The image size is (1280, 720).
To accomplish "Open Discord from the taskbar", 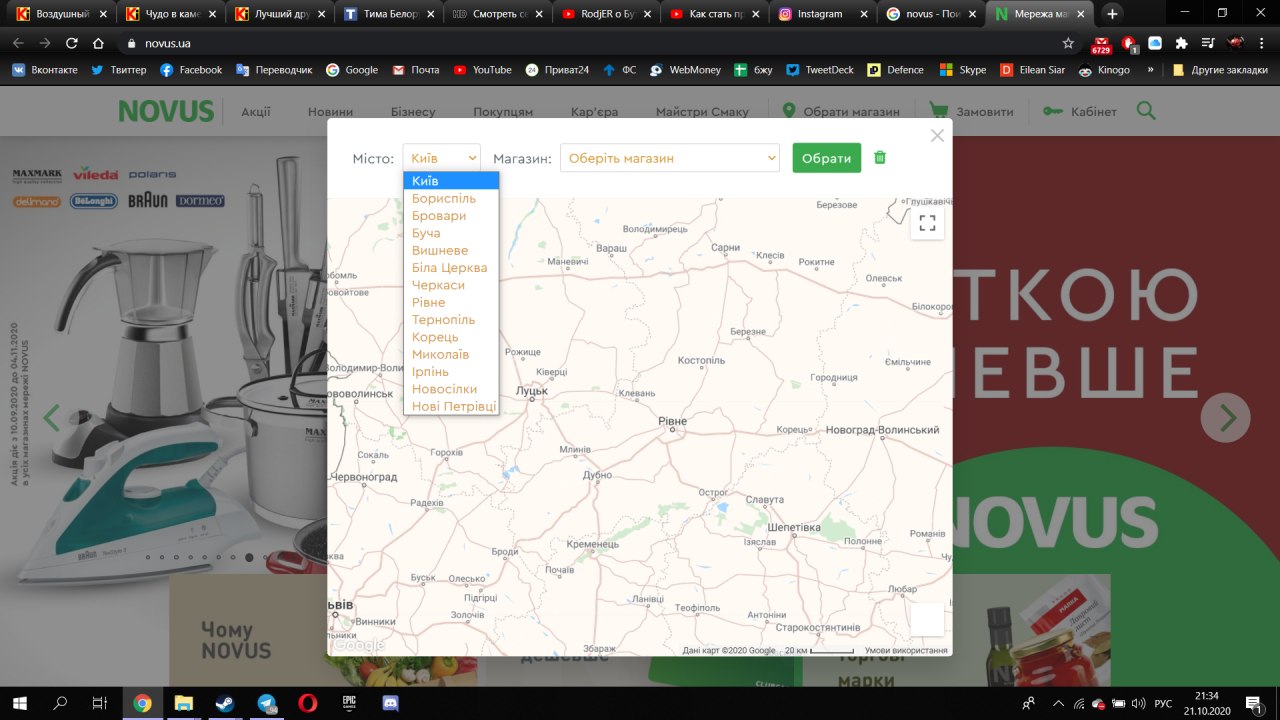I will pos(390,703).
